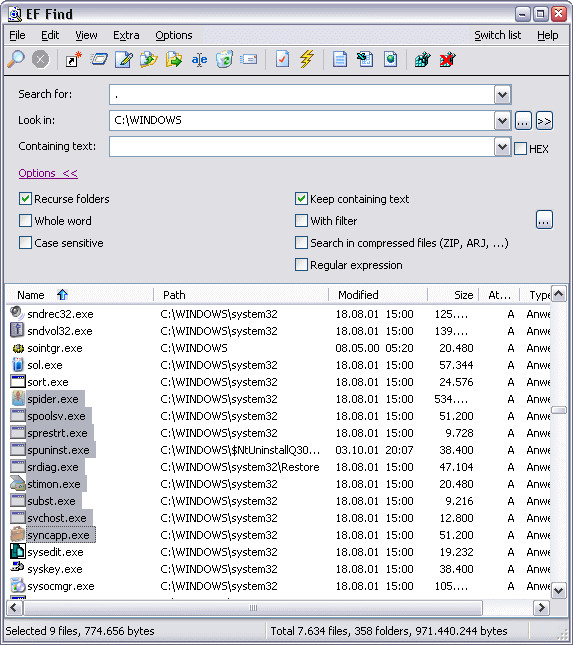Select the sysocmgr.exe row
The image size is (573, 645).
[x=280, y=586]
